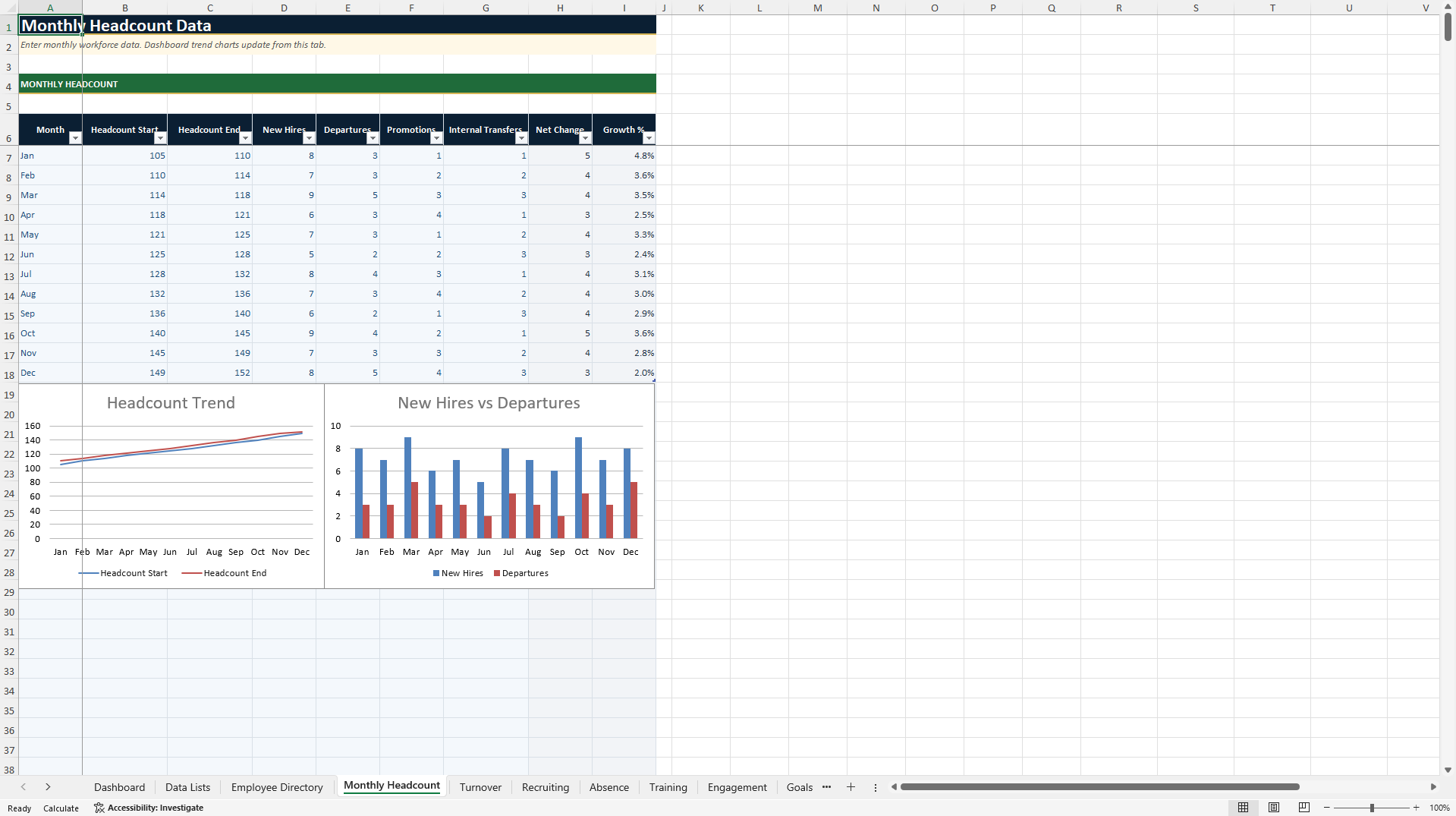The width and height of the screenshot is (1456, 816).
Task: Select column R header
Action: pos(1118,8)
